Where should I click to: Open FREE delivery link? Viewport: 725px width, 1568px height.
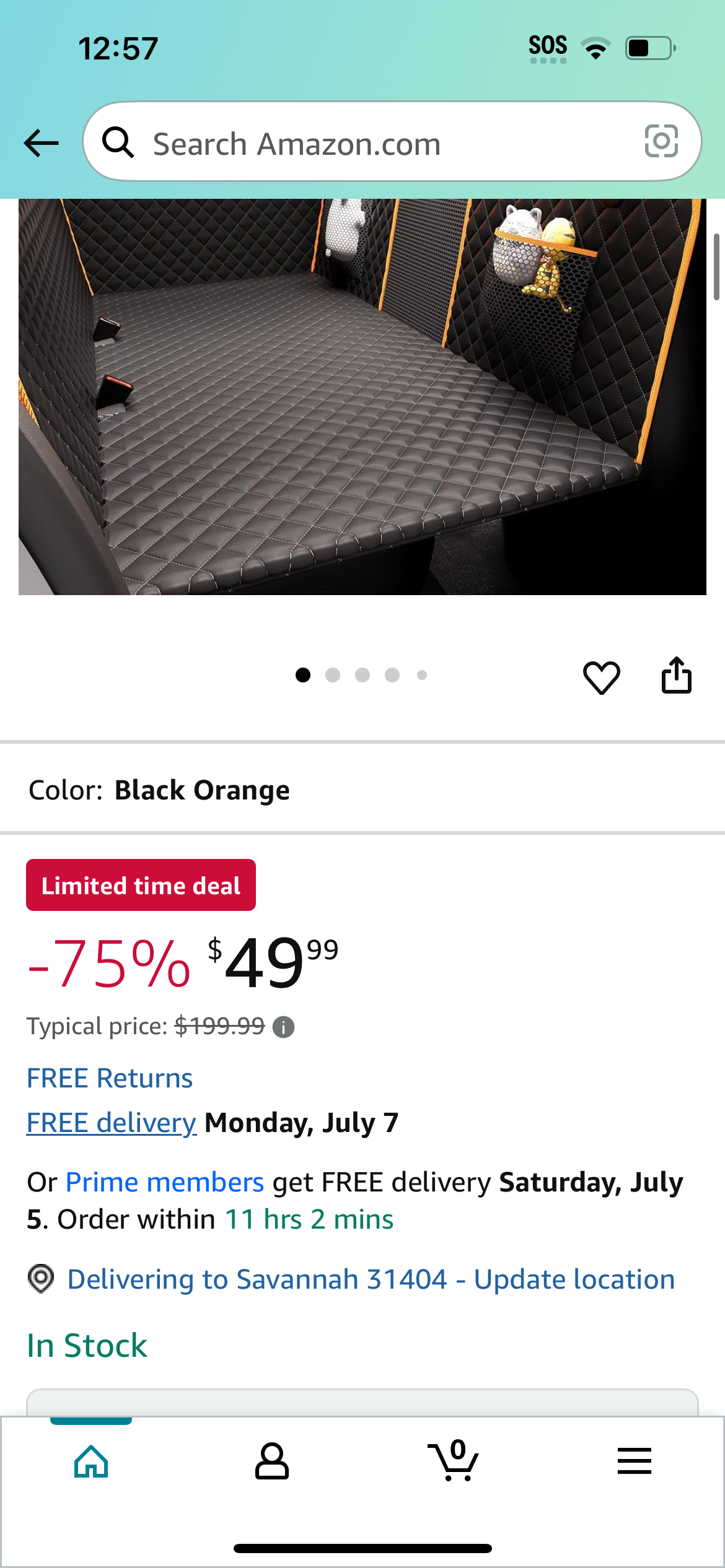tap(112, 1123)
